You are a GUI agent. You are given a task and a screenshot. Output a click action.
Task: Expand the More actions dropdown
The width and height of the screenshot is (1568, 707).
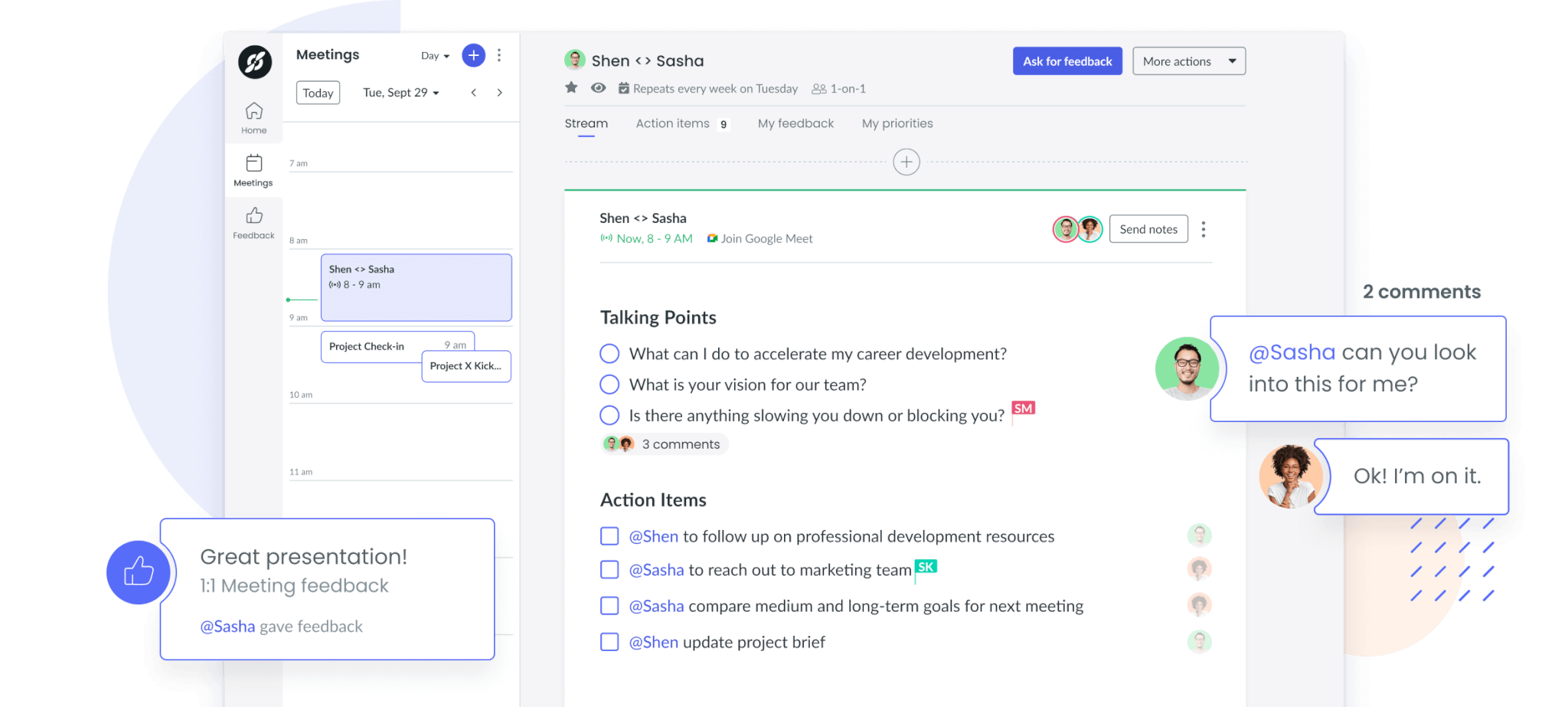pyautogui.click(x=1189, y=61)
